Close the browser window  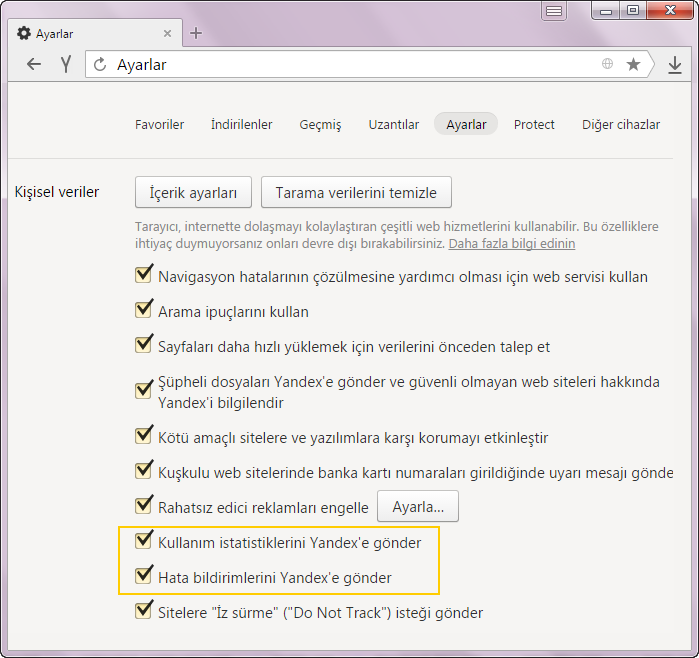click(670, 10)
